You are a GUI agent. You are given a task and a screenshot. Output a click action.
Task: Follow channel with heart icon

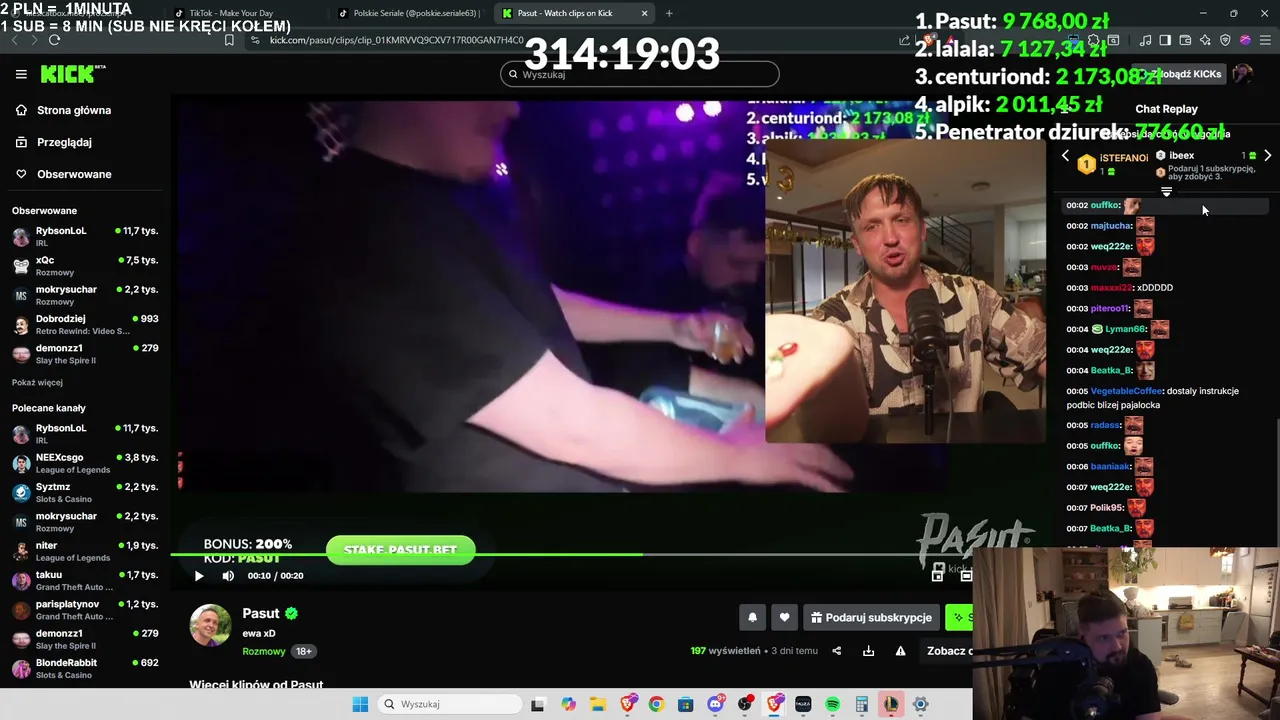pyautogui.click(x=784, y=618)
